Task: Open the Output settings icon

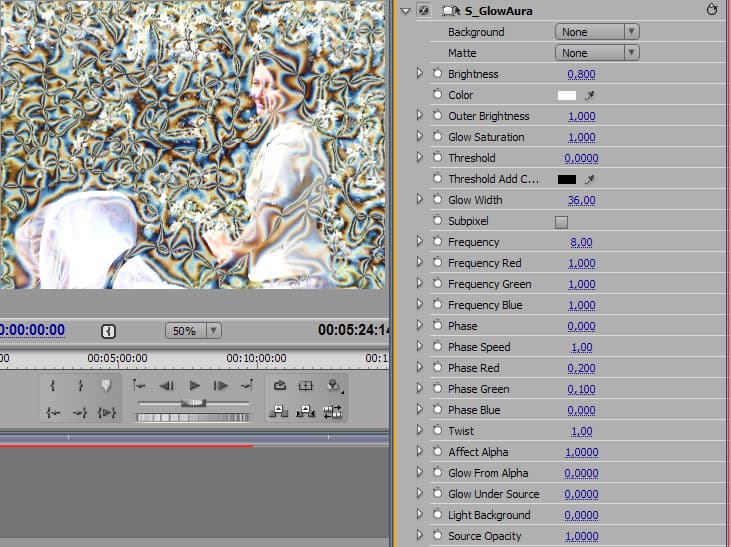Action: [x=333, y=386]
